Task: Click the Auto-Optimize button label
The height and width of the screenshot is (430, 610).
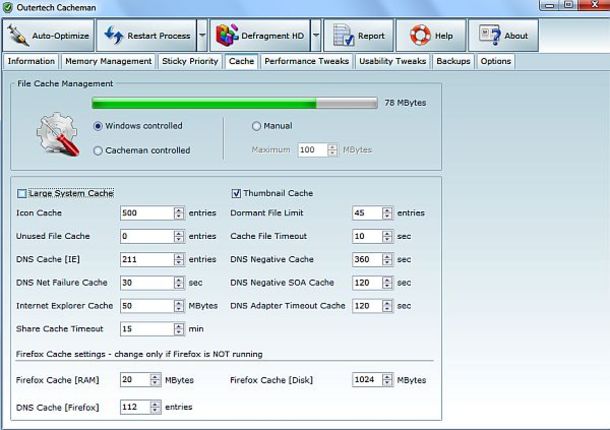Action: click(x=60, y=36)
